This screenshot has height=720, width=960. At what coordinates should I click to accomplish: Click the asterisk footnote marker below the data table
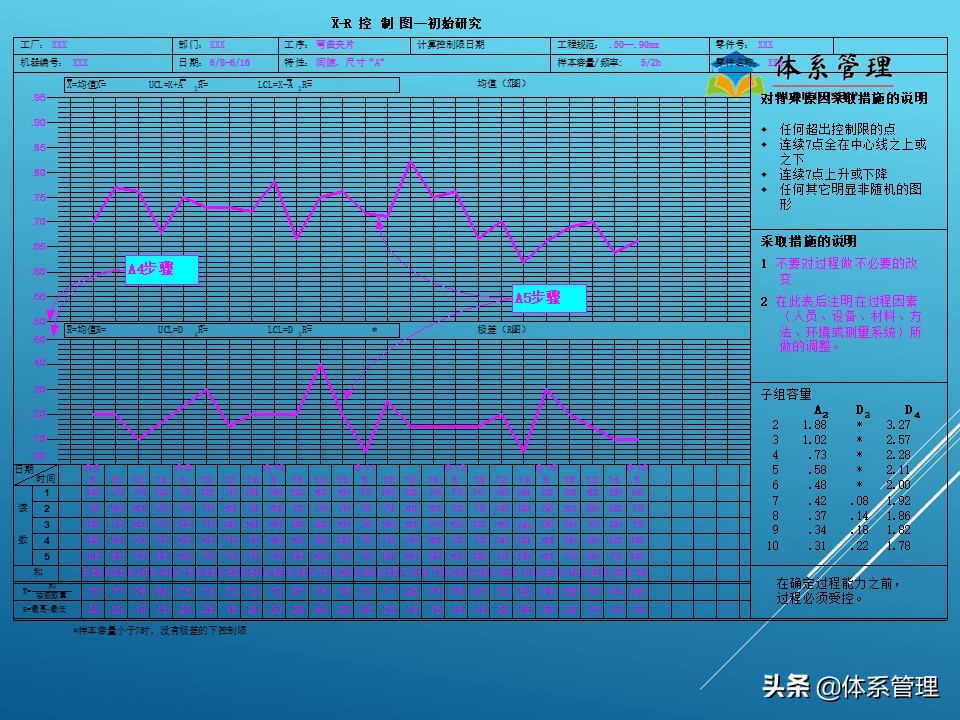[74, 630]
